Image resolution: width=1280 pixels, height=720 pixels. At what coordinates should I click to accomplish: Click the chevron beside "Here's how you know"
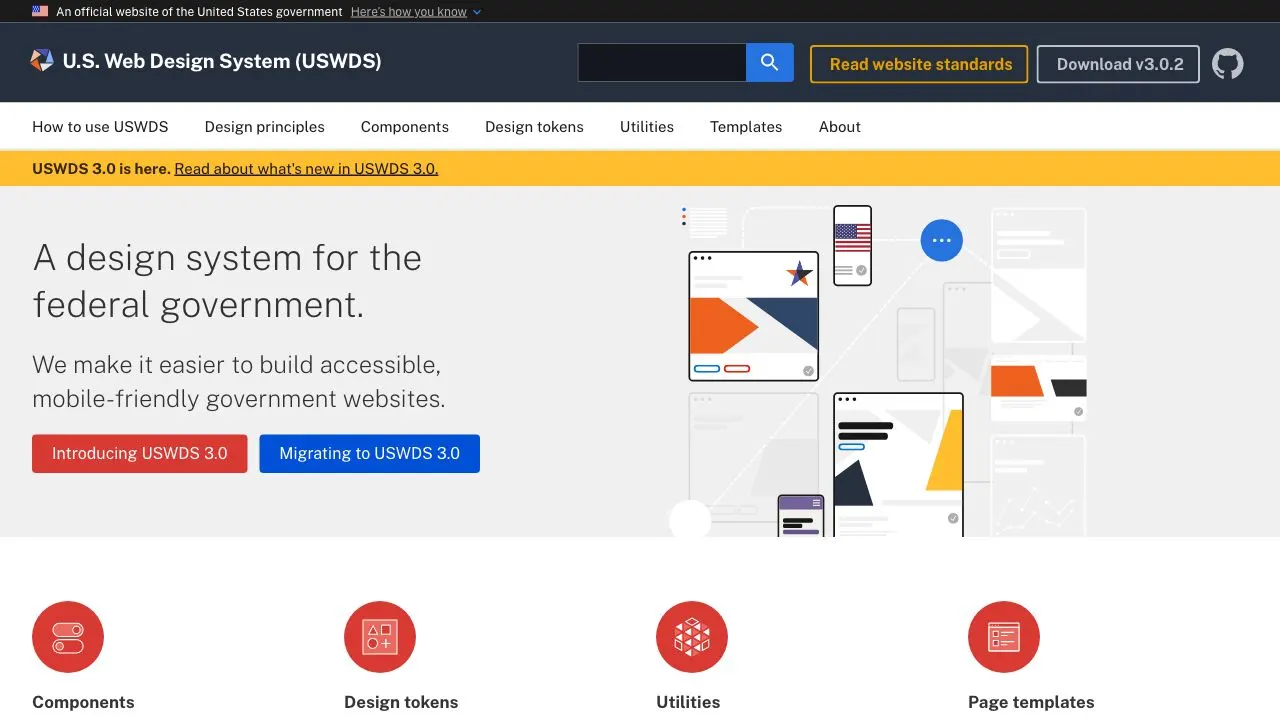pos(477,12)
